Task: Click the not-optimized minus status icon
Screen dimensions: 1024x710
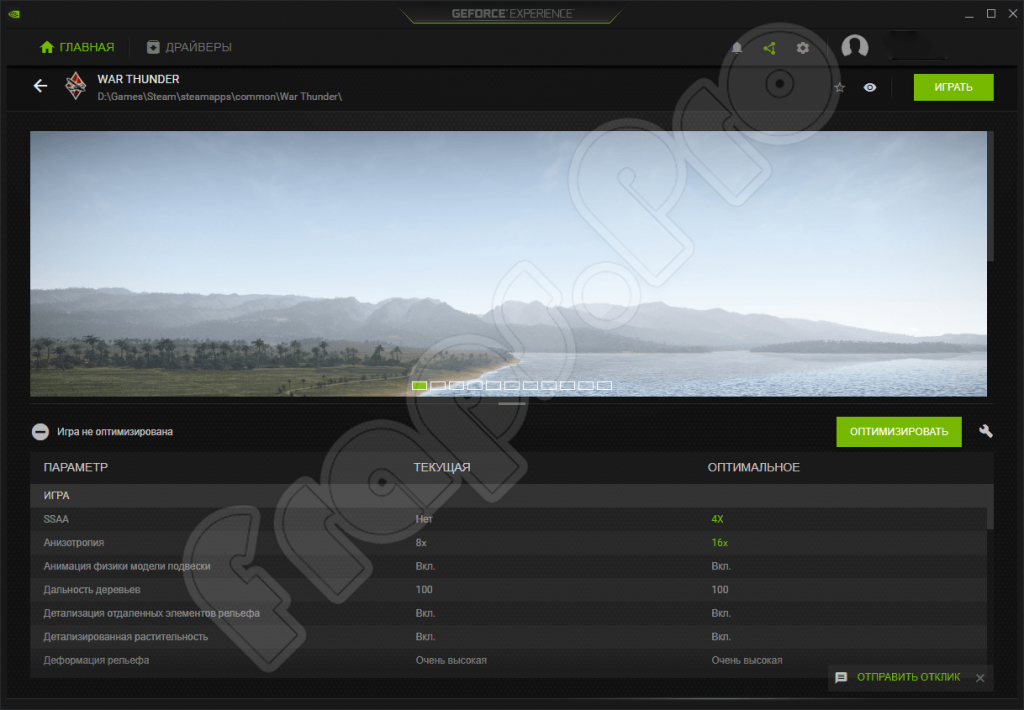Action: coord(40,432)
